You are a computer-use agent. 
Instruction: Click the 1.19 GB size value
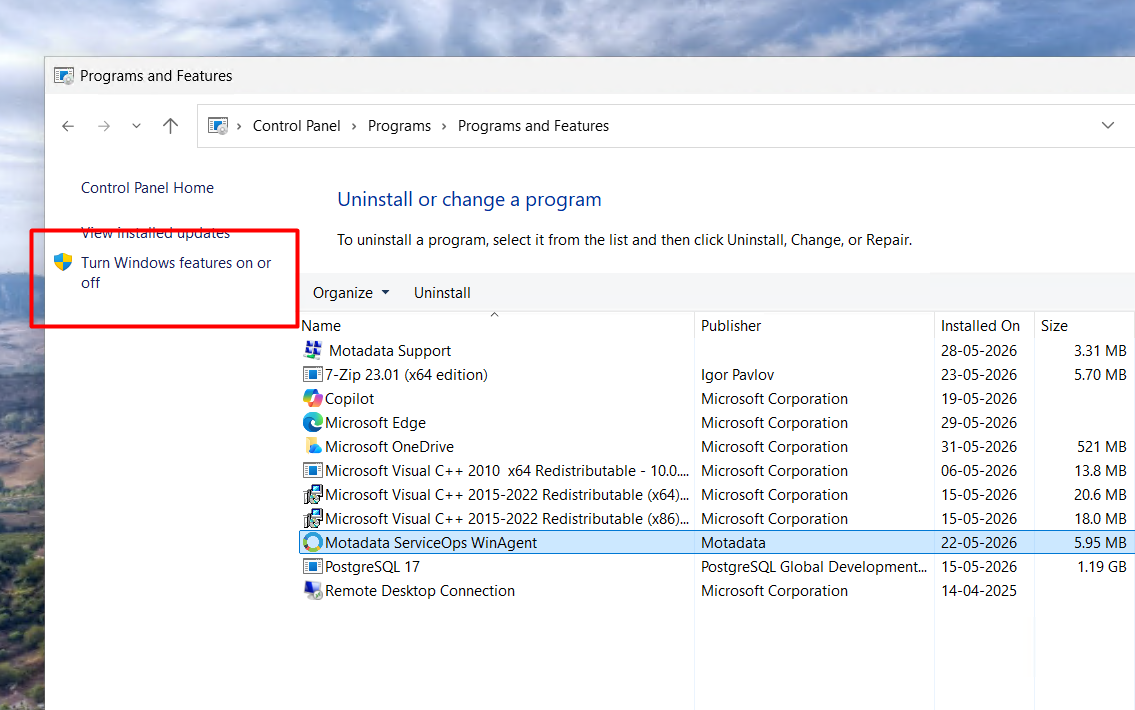[x=1102, y=567]
